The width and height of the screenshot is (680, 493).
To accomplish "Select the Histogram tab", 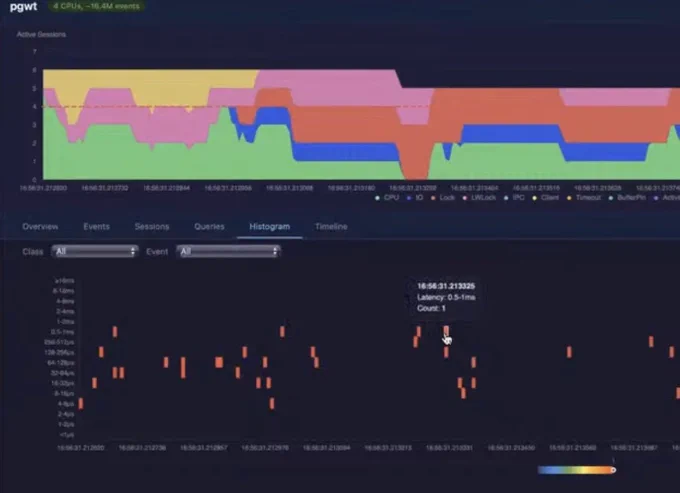I will pyautogui.click(x=269, y=227).
